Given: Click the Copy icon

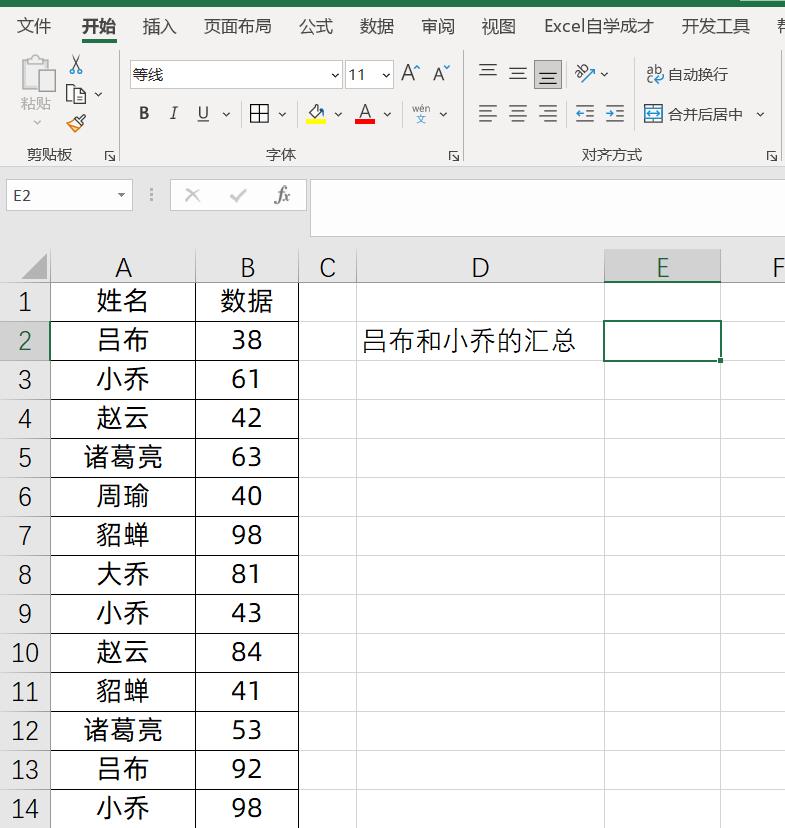Looking at the screenshot, I should 76,94.
